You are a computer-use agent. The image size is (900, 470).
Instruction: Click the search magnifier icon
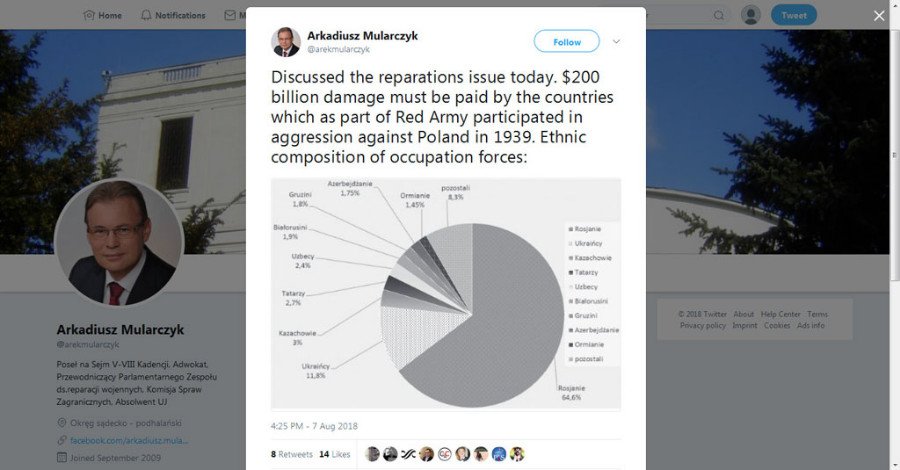(x=719, y=15)
